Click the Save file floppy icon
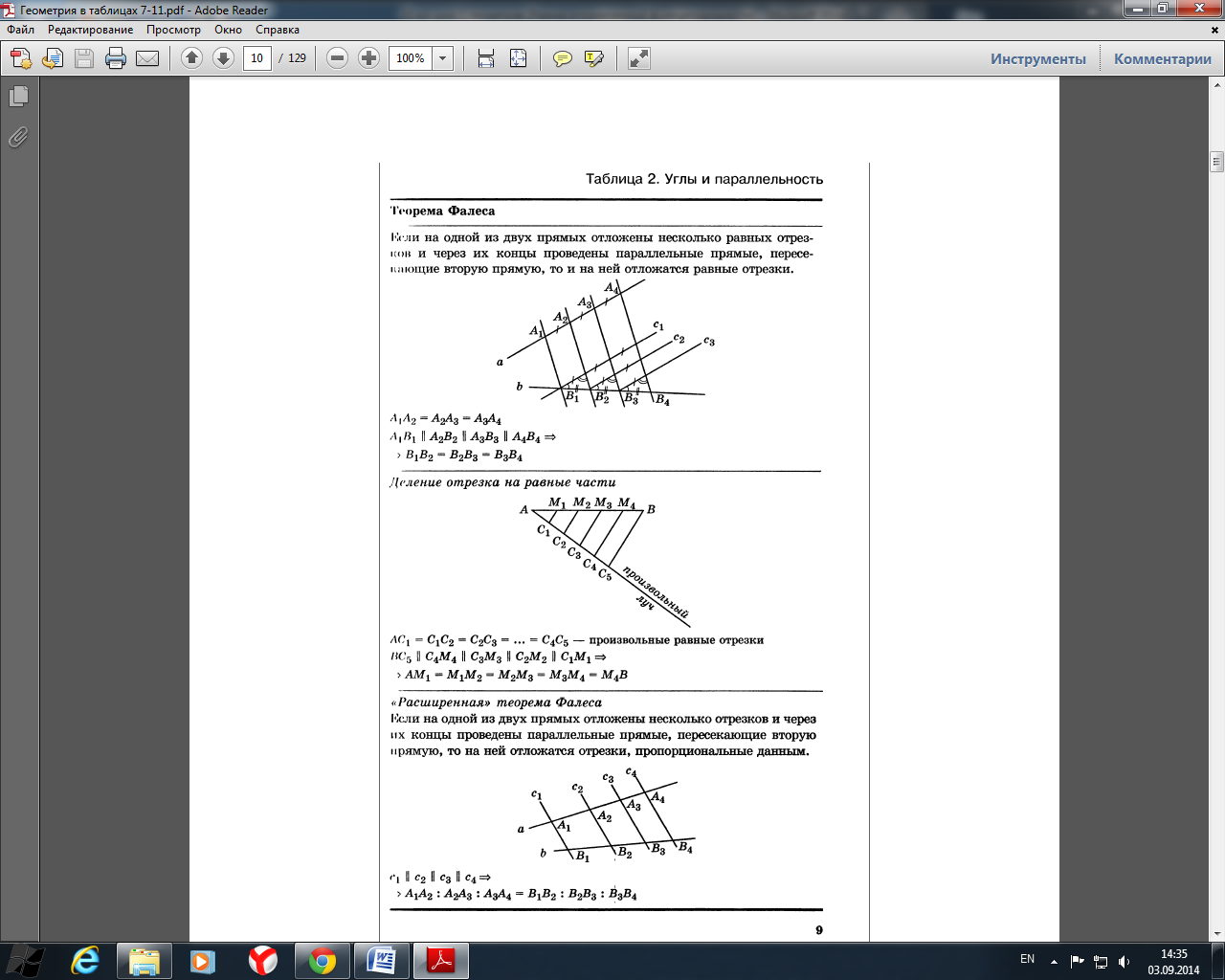 84,58
